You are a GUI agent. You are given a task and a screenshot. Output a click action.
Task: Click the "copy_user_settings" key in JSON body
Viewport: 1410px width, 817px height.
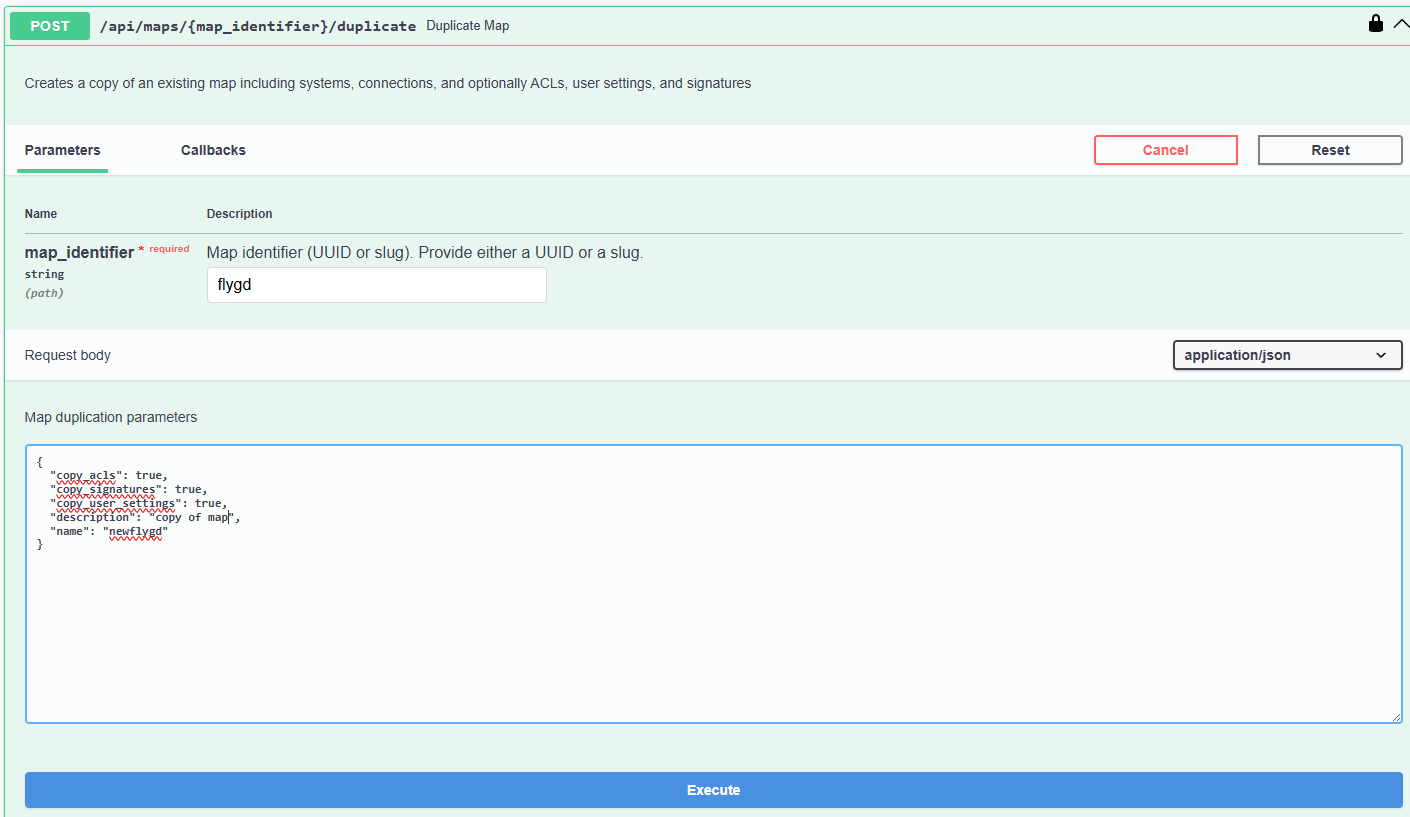[115, 503]
